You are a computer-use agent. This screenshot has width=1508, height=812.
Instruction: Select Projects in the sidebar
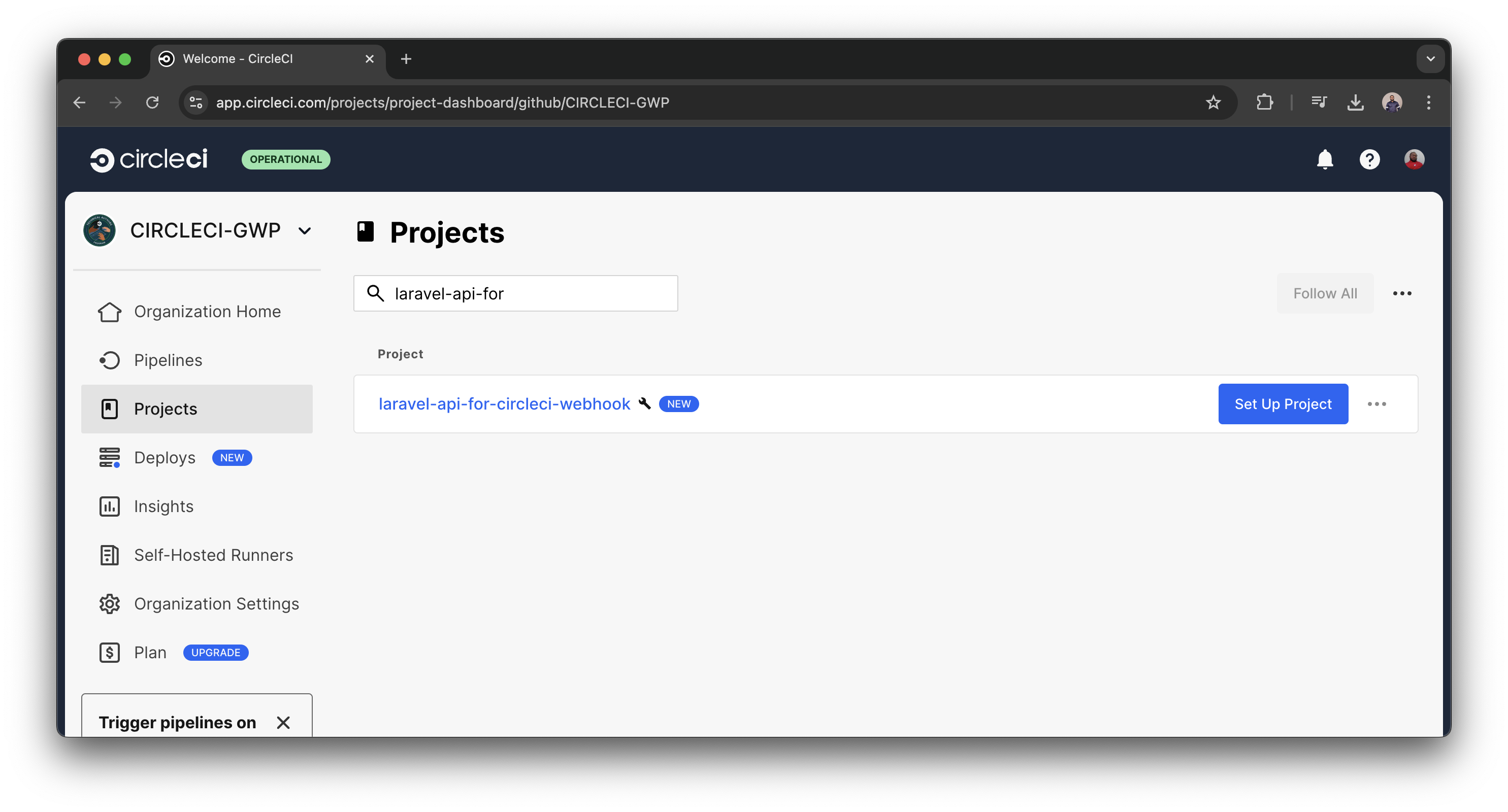[x=196, y=409]
